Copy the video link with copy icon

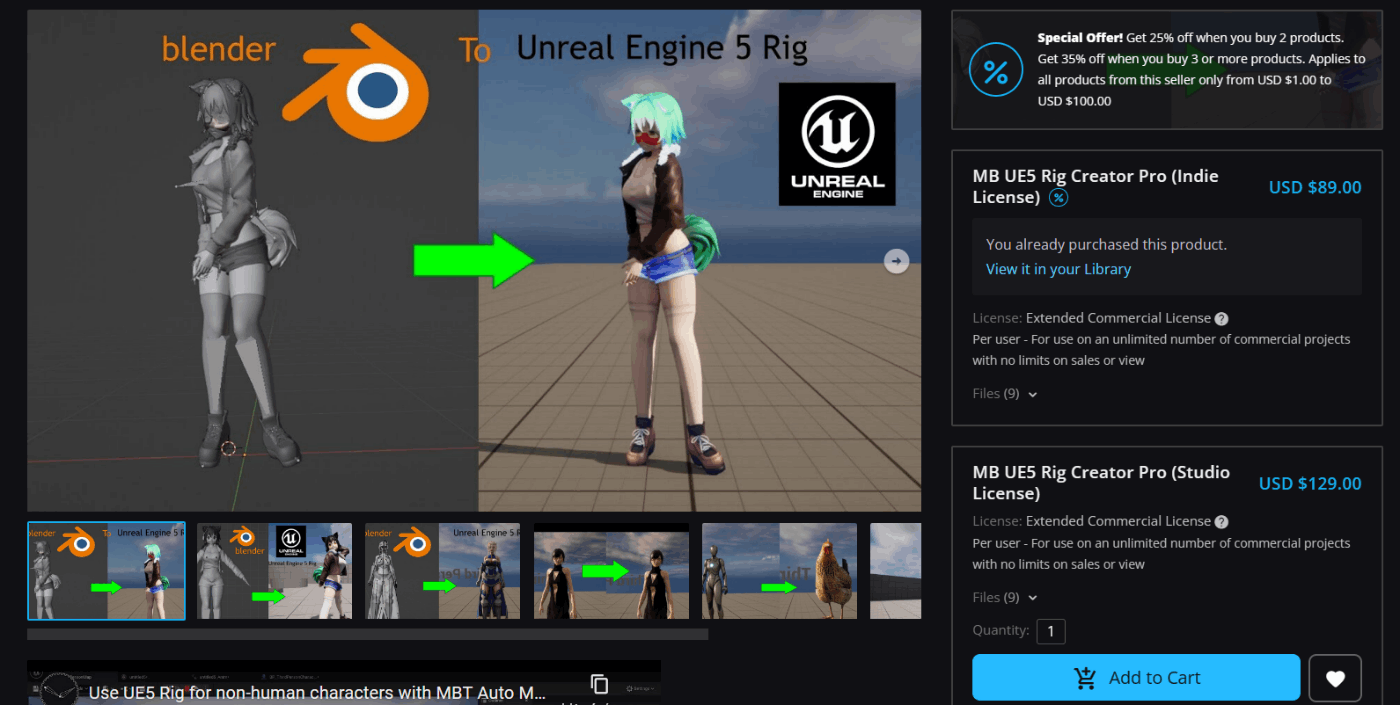(x=599, y=684)
